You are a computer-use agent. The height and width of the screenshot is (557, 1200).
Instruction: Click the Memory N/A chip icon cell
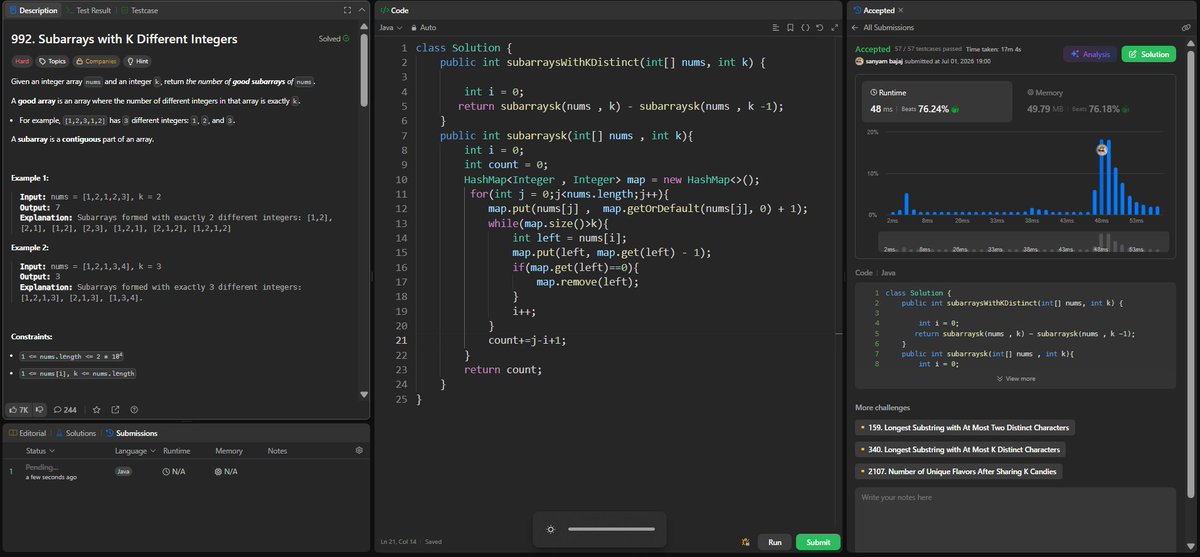(226, 471)
